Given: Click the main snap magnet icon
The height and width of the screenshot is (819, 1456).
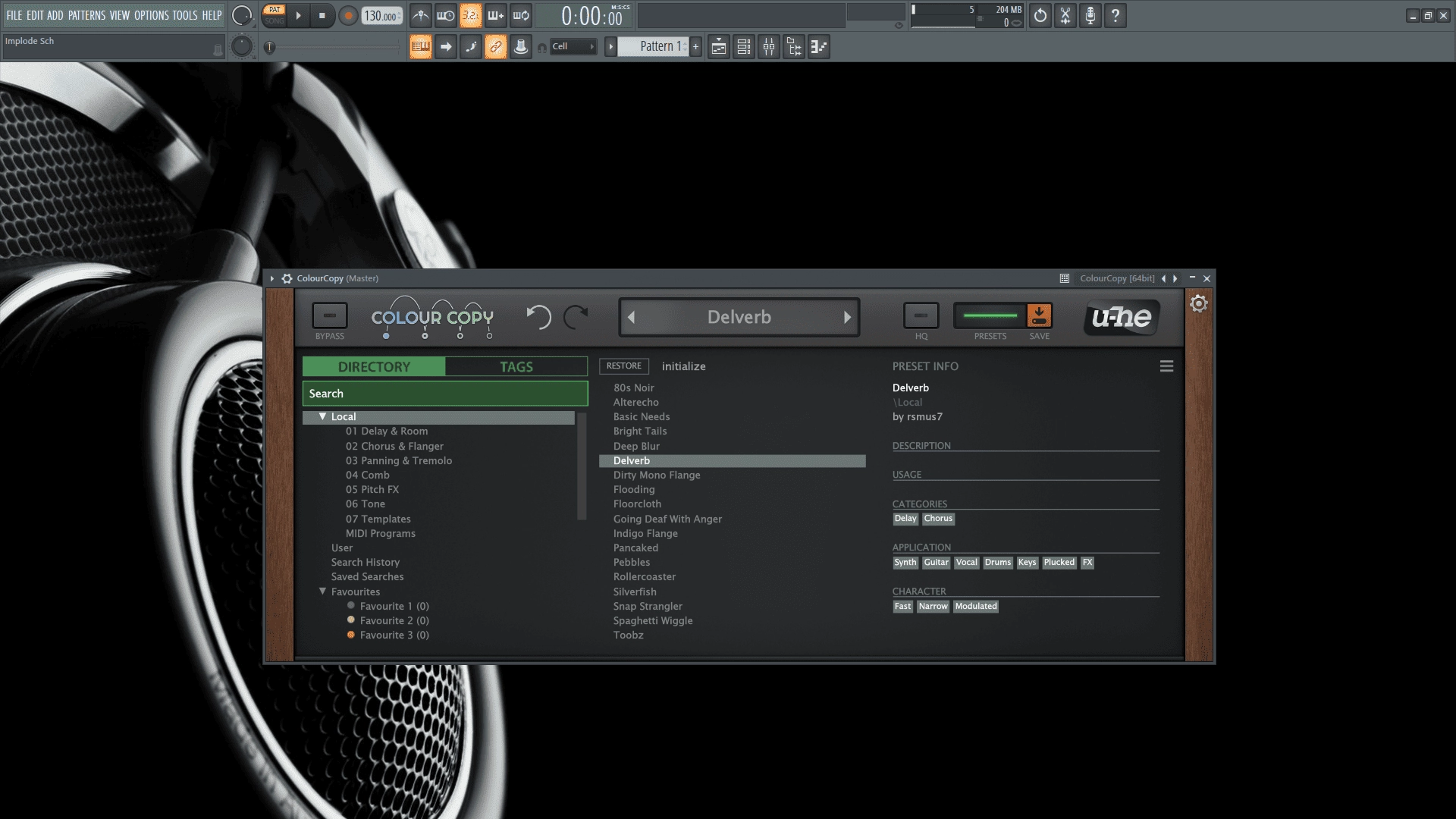Looking at the screenshot, I should point(542,48).
